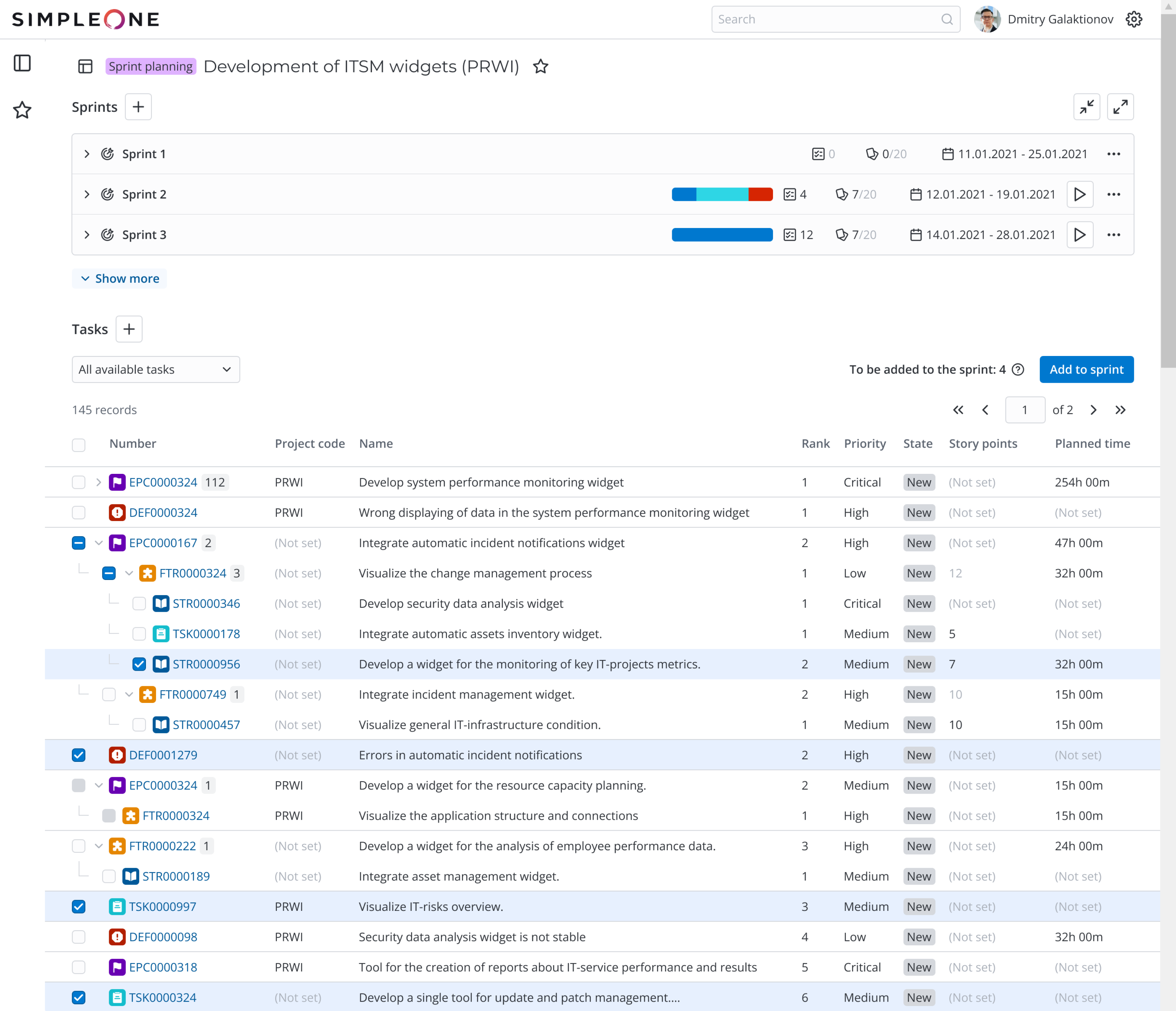
Task: Check the DEF0000324 task checkbox
Action: coord(78,513)
